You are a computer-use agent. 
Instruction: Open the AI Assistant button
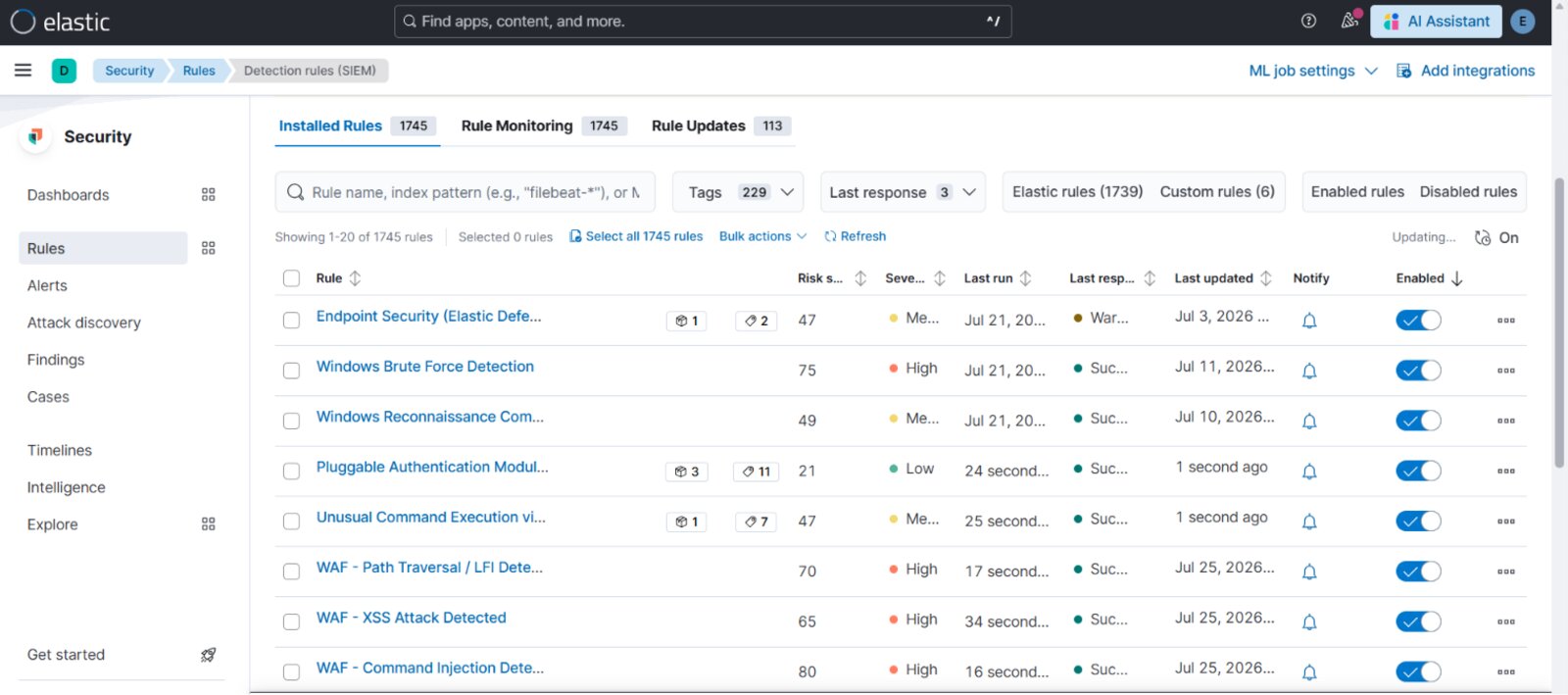click(1436, 22)
